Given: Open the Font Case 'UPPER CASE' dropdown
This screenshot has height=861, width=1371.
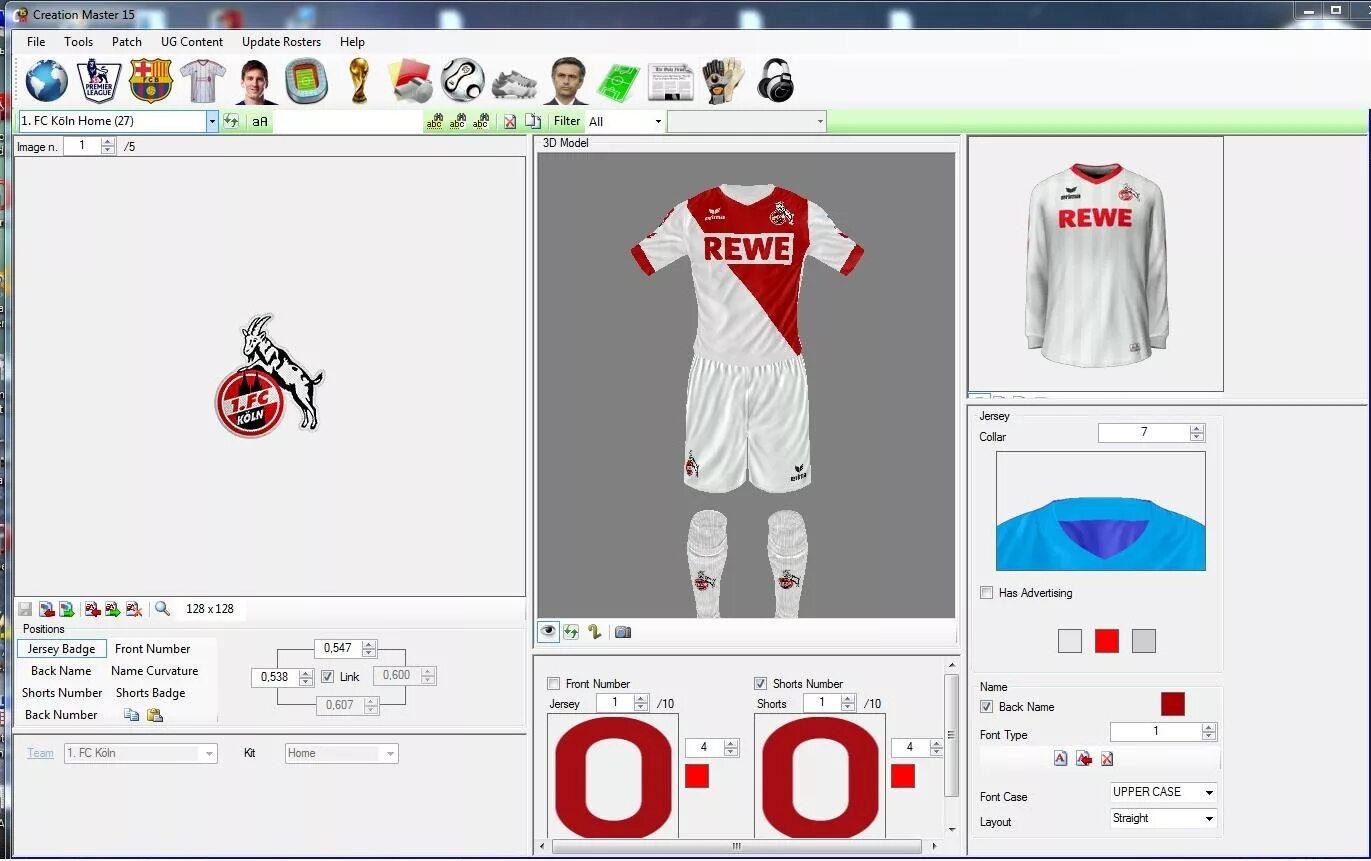Looking at the screenshot, I should [x=1163, y=792].
